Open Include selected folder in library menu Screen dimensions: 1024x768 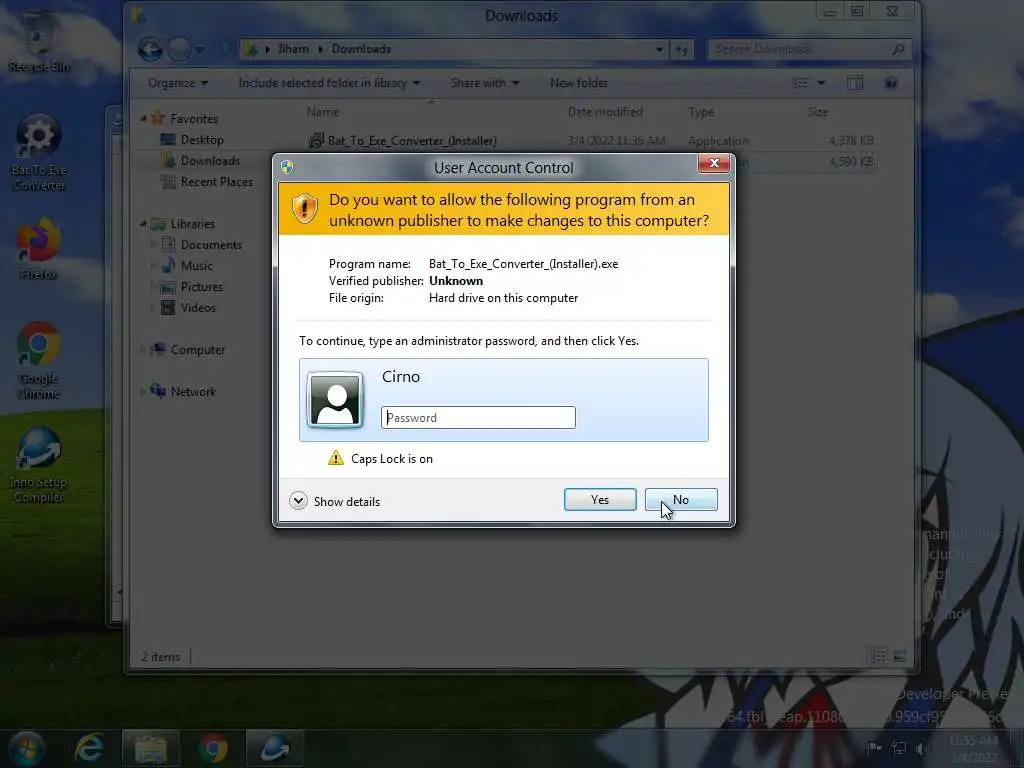pyautogui.click(x=329, y=83)
